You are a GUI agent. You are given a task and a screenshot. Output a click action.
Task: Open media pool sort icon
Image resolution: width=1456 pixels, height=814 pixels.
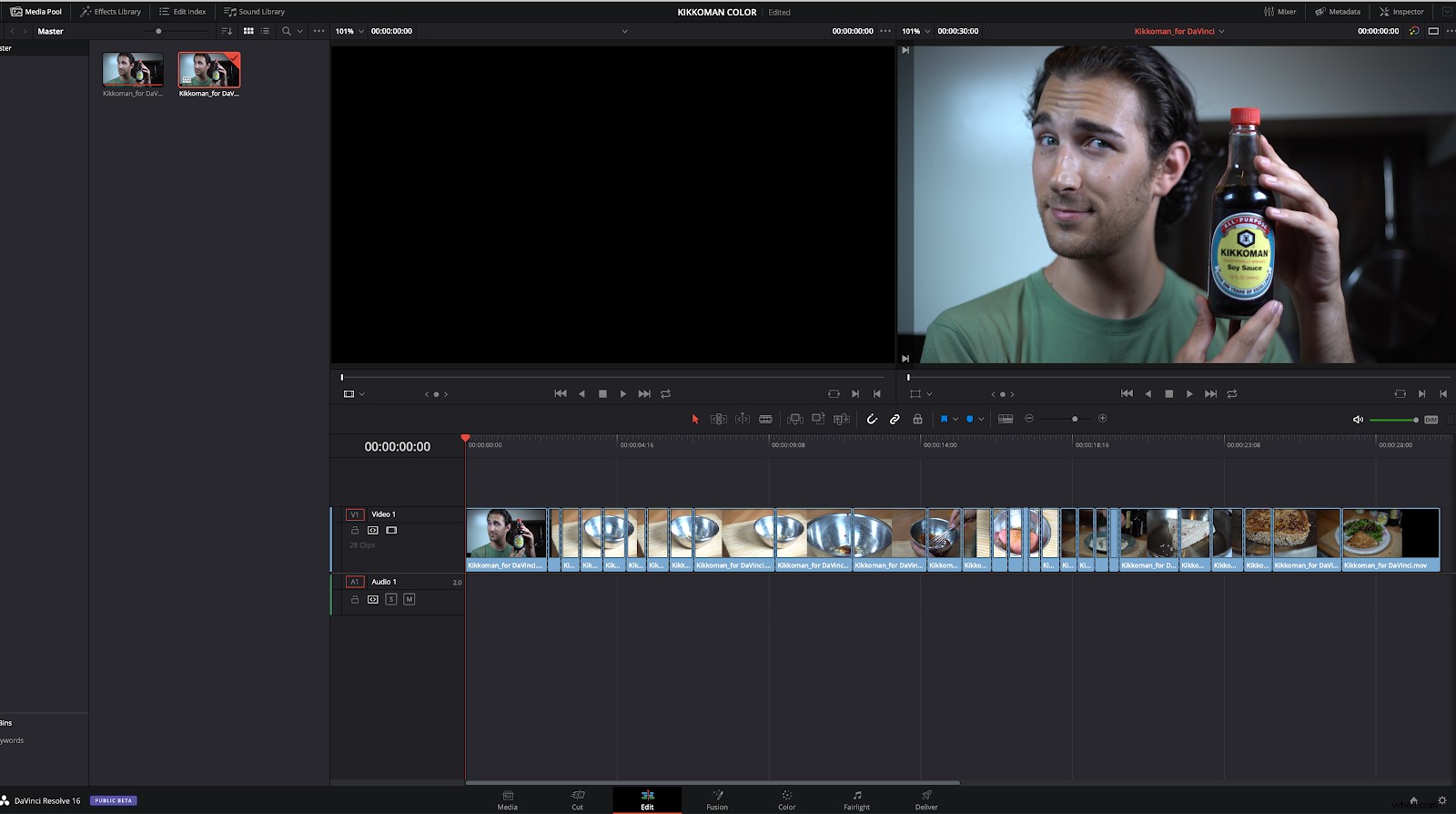click(x=227, y=31)
